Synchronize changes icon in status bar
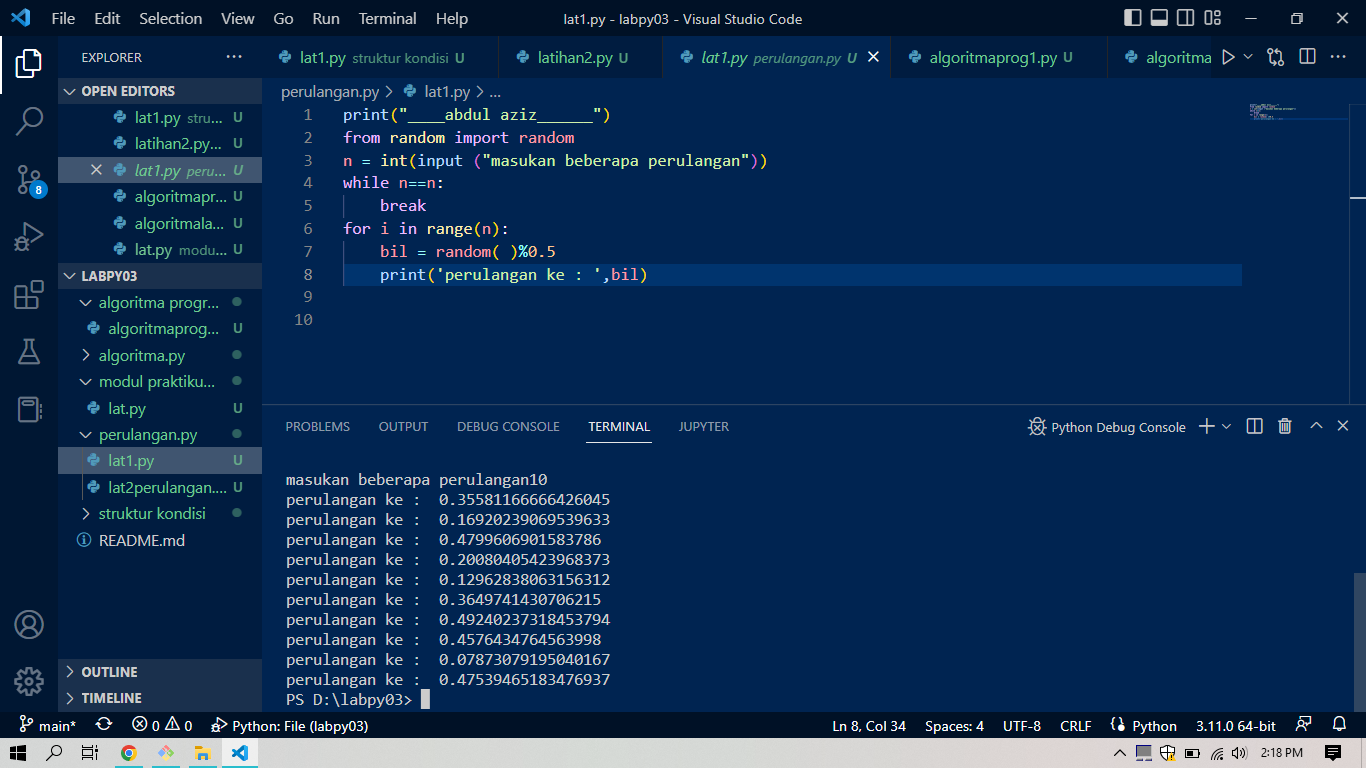This screenshot has height=768, width=1366. click(103, 726)
